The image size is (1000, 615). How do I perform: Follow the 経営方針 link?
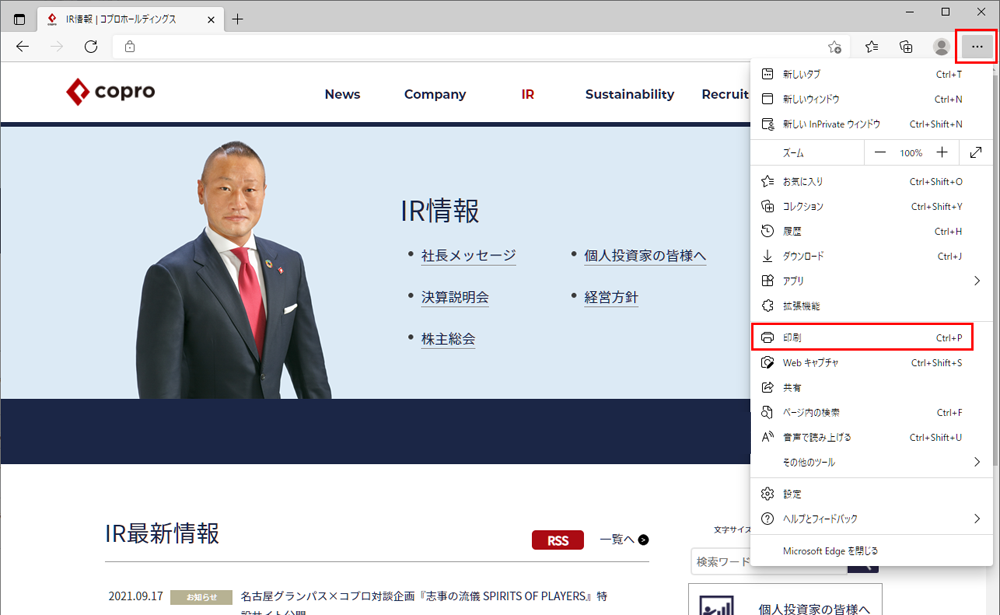pos(611,297)
